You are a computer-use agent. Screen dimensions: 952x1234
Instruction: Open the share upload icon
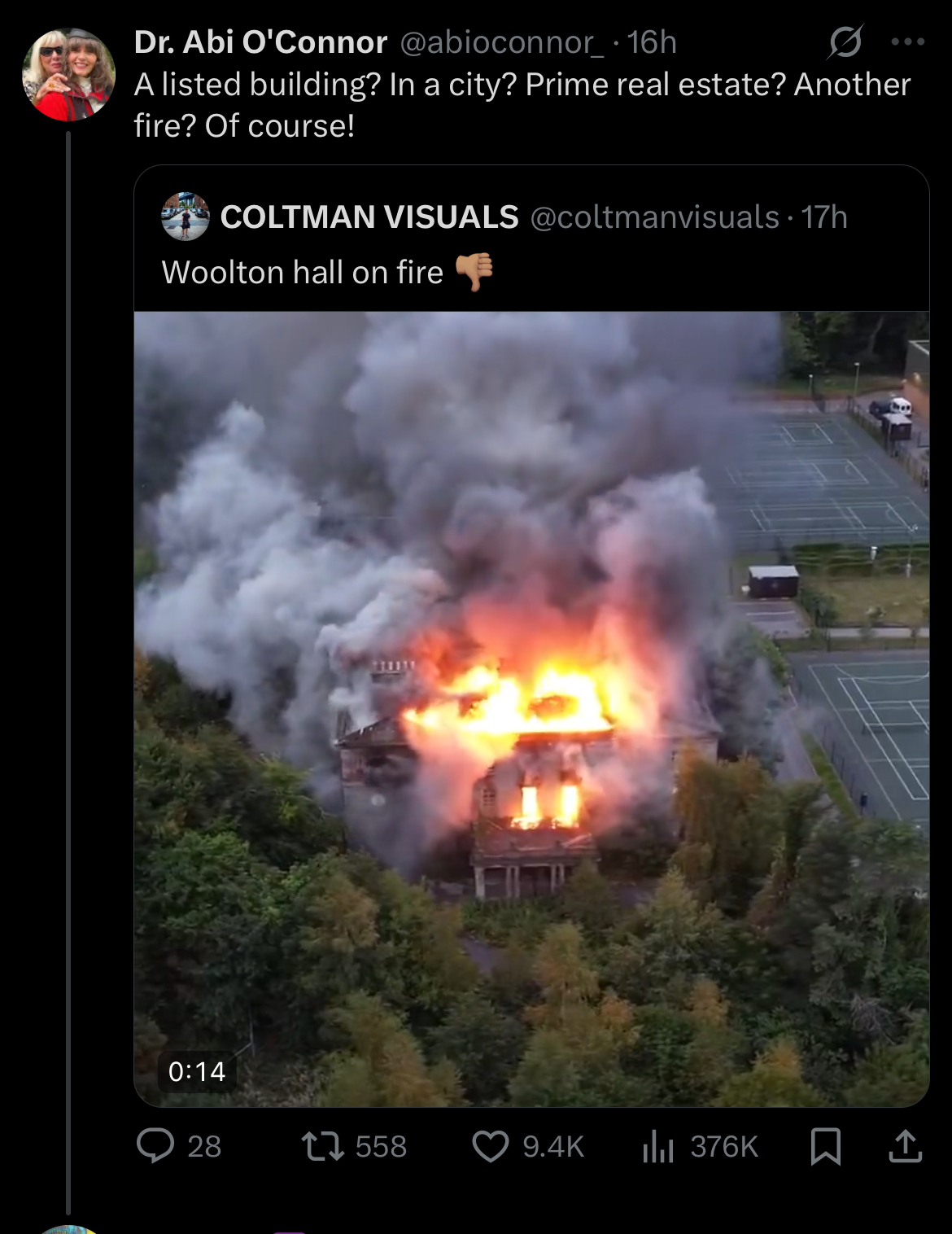pyautogui.click(x=905, y=1146)
